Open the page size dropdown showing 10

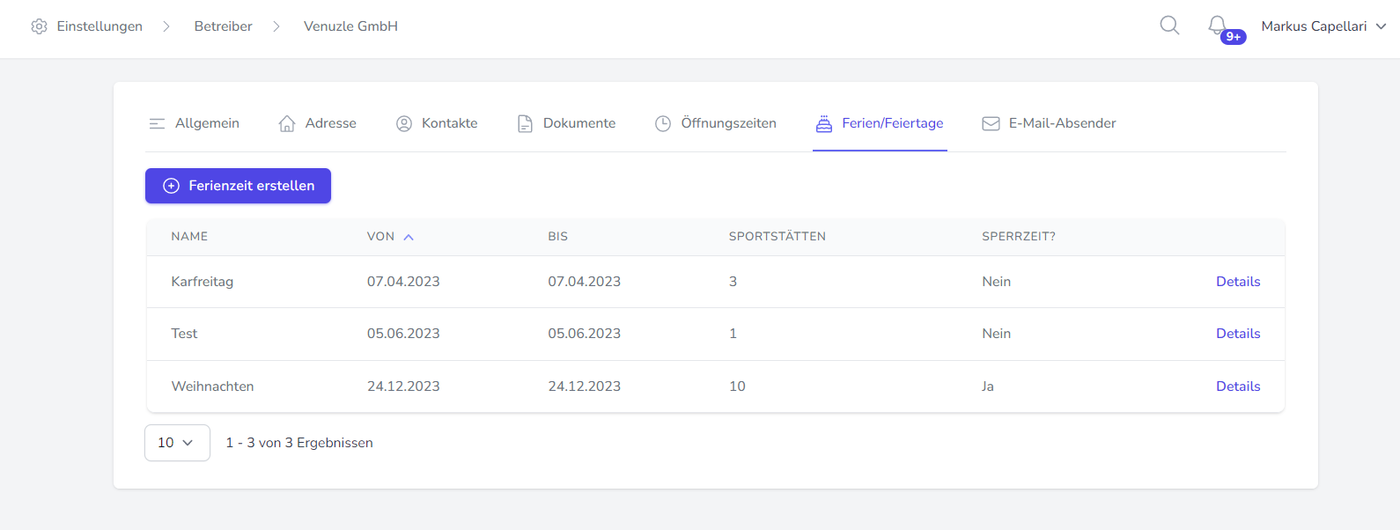(177, 443)
